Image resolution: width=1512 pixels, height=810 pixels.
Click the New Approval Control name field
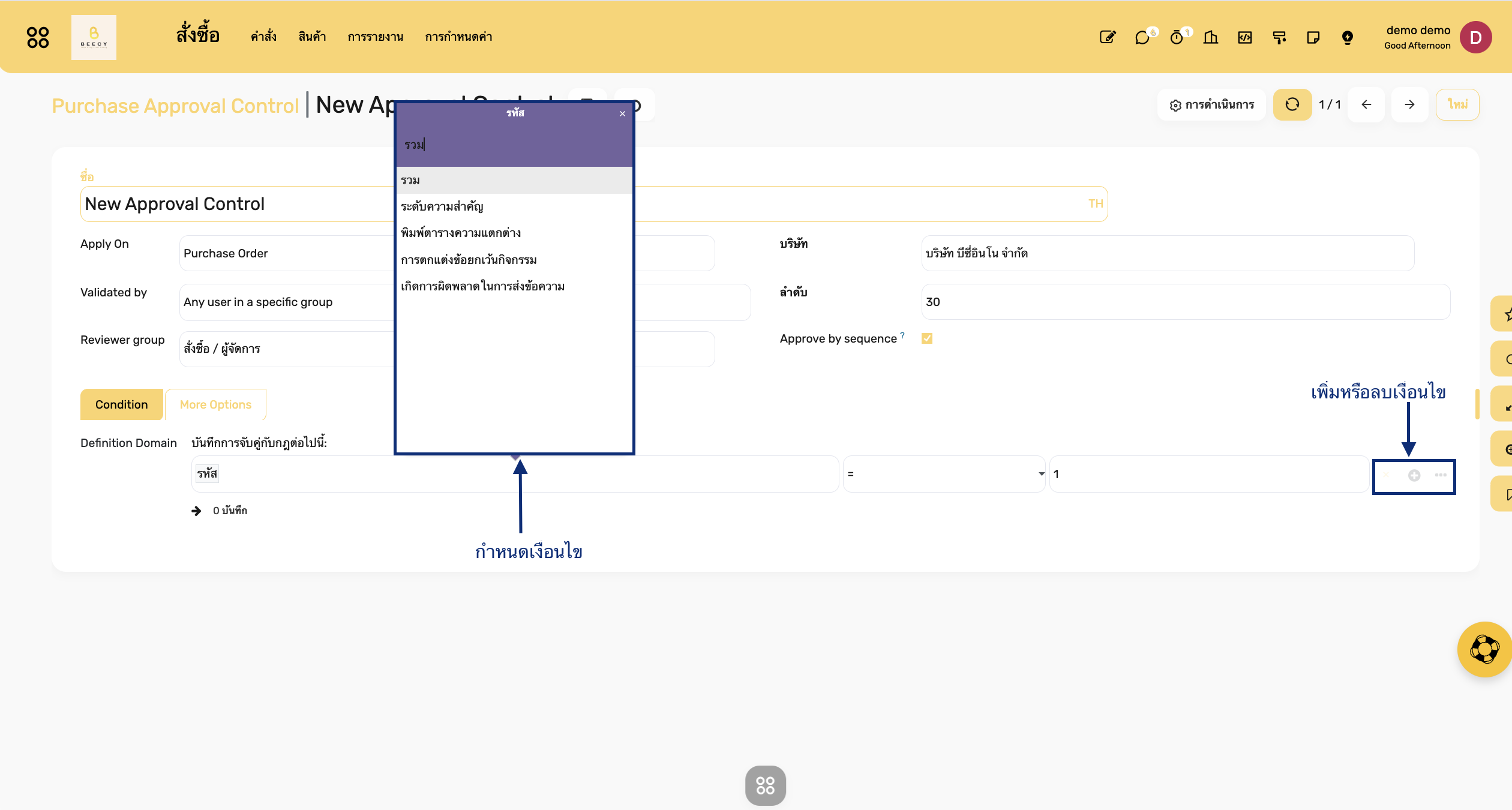coord(594,204)
